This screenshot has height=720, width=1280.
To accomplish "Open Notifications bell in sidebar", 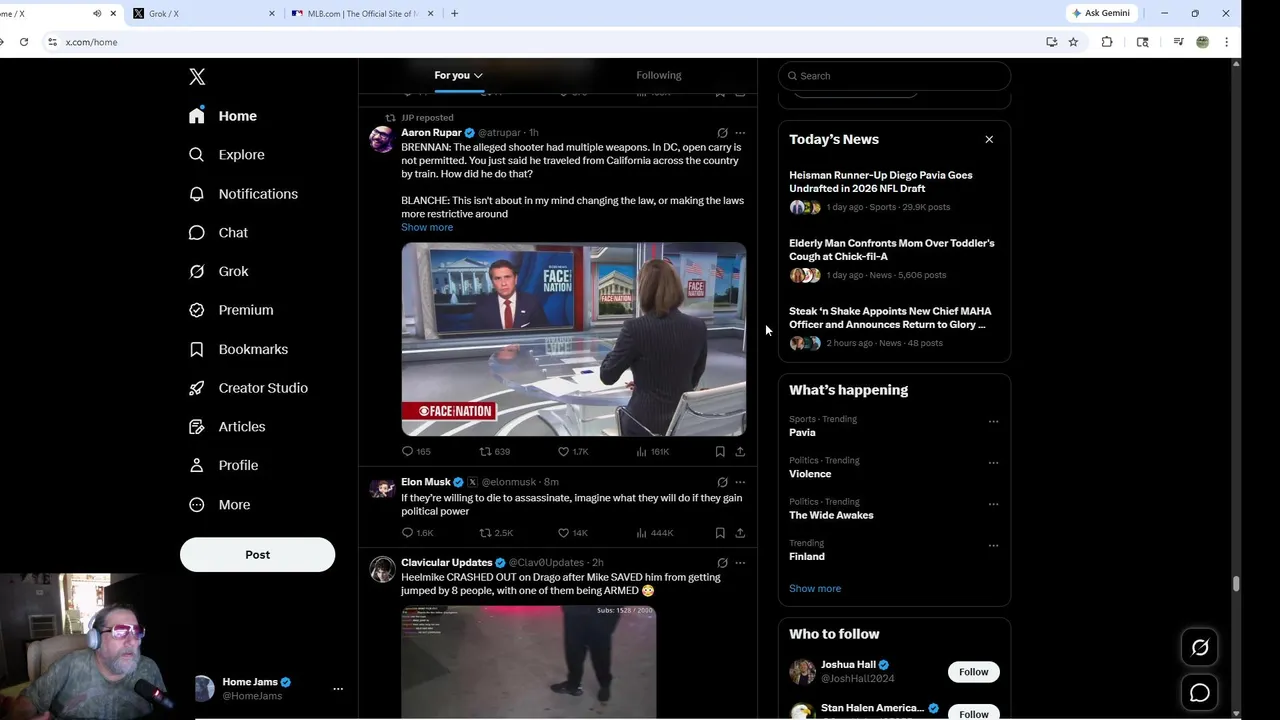I will (197, 194).
